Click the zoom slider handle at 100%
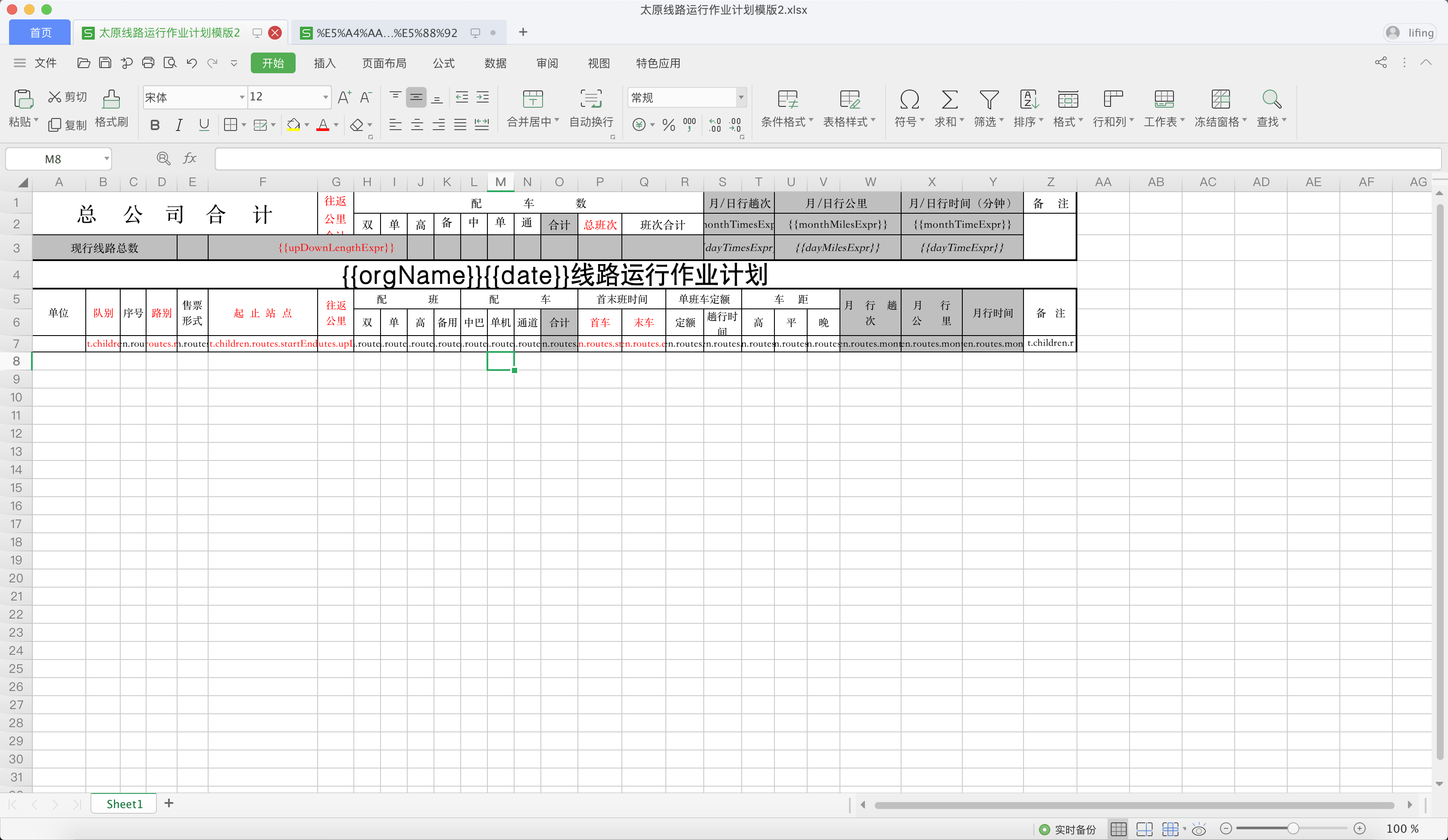Image resolution: width=1448 pixels, height=840 pixels. coord(1292,828)
